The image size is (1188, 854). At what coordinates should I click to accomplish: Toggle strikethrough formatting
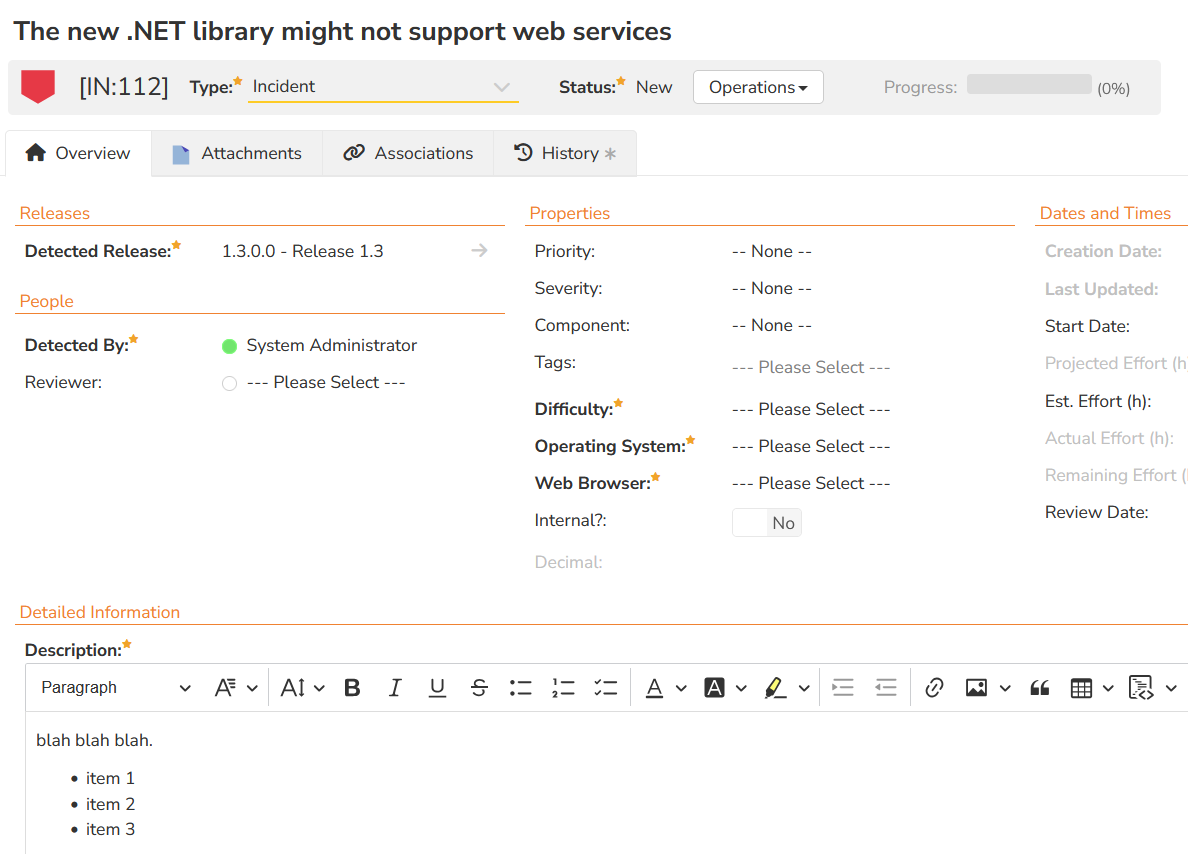coord(479,688)
